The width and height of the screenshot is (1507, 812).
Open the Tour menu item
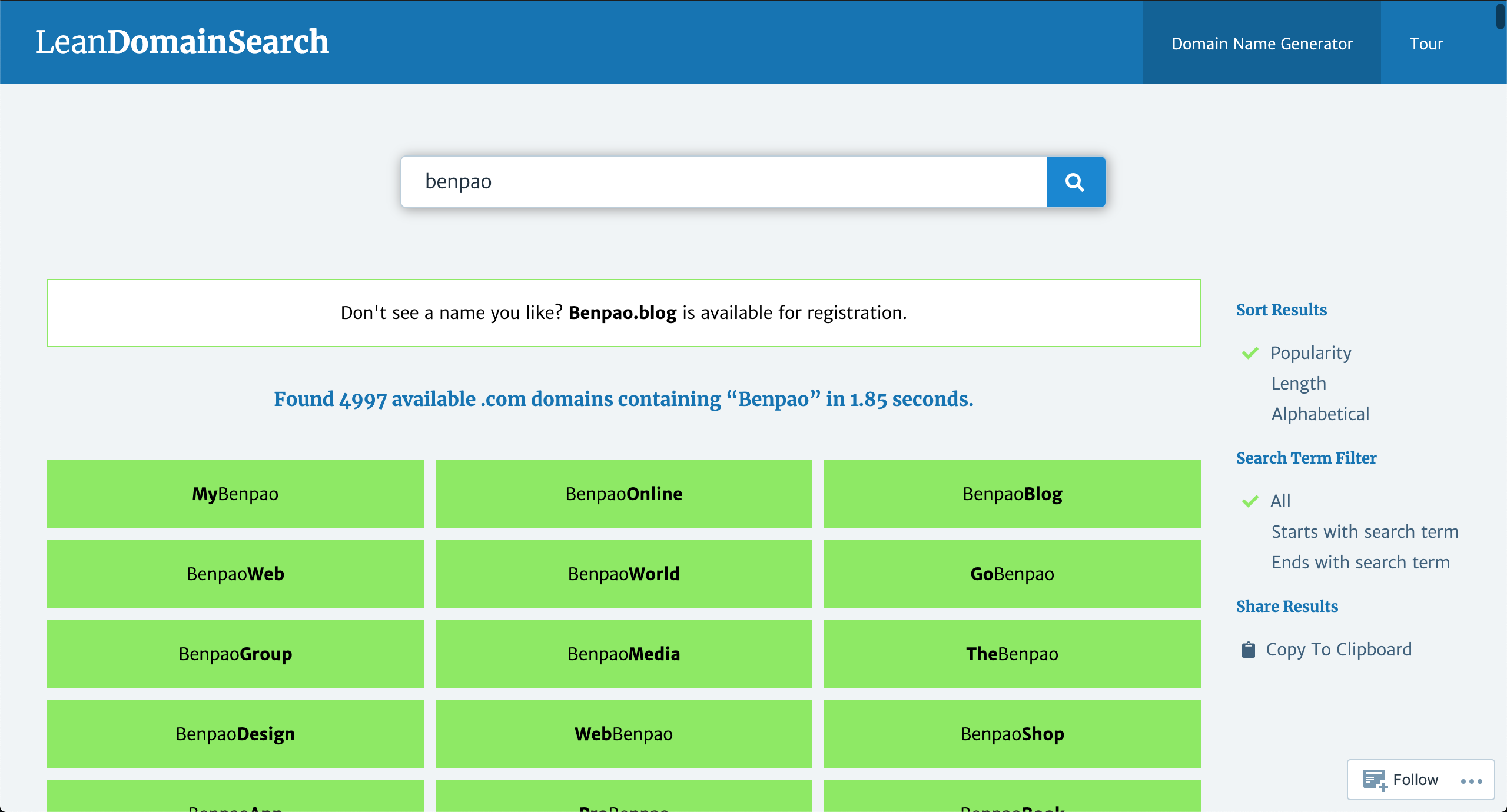click(x=1426, y=43)
